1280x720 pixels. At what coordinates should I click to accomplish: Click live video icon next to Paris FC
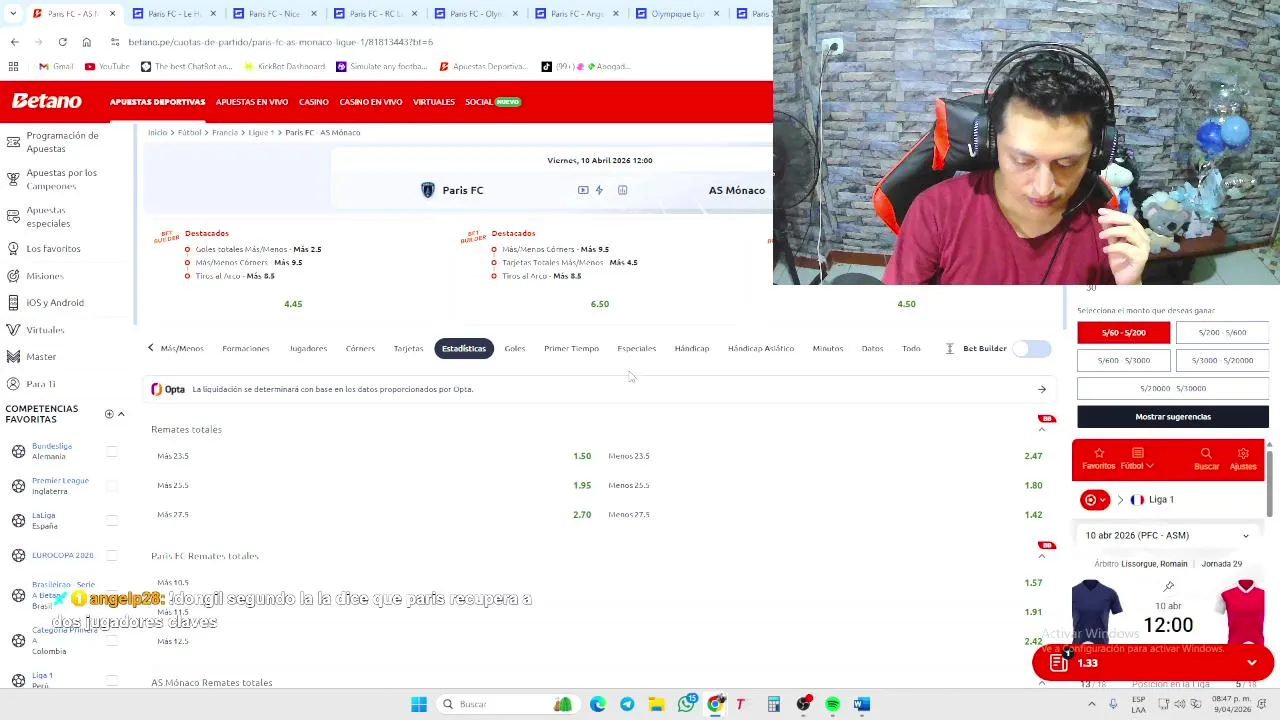[x=583, y=190]
